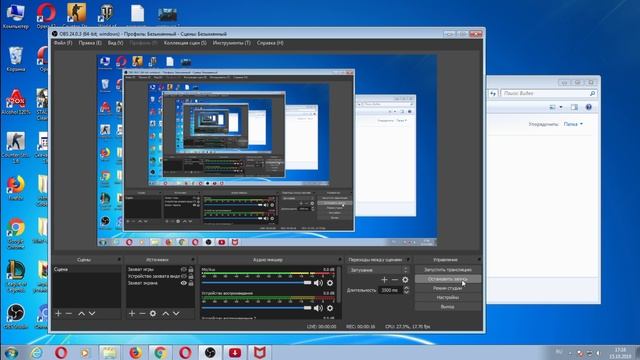Undock the Сцены panel via header icon

pyautogui.click(x=119, y=260)
